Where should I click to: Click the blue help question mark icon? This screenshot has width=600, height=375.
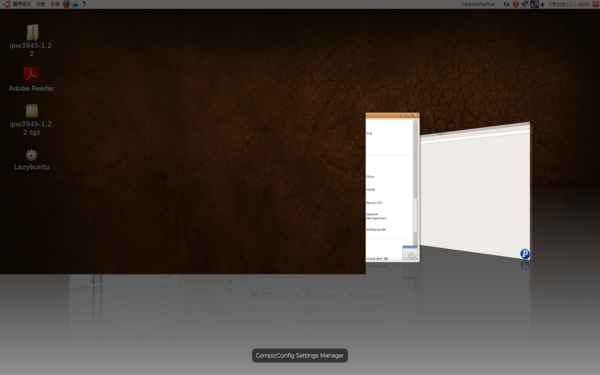tap(84, 4)
